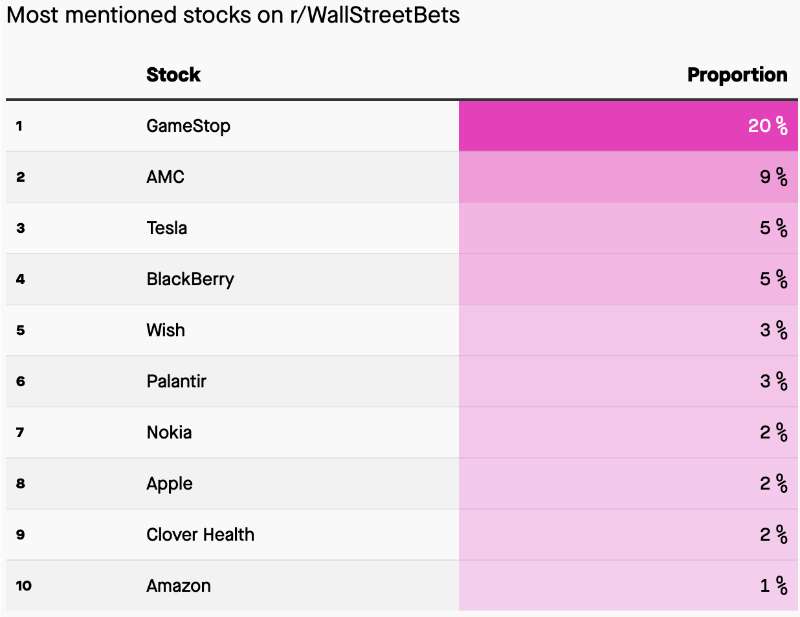Click the 9 % proportion cell for AMC

[x=628, y=177]
